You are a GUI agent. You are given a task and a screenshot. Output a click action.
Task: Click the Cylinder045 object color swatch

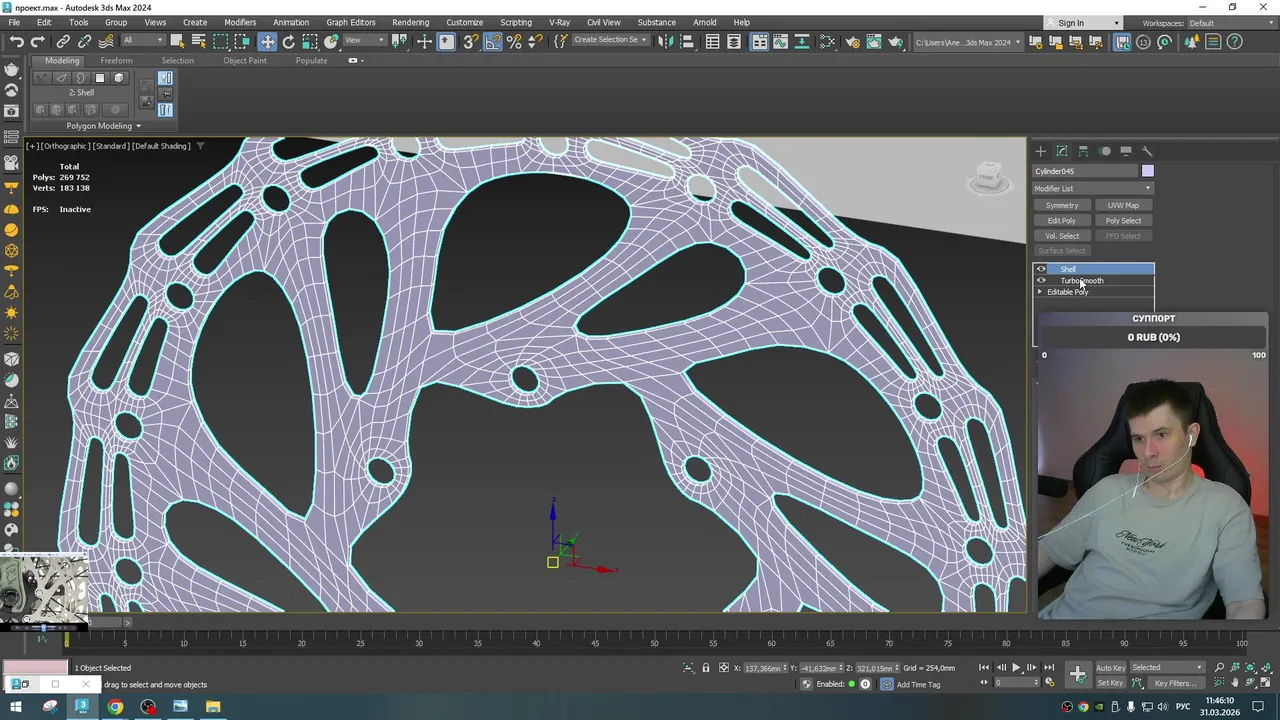coord(1147,171)
